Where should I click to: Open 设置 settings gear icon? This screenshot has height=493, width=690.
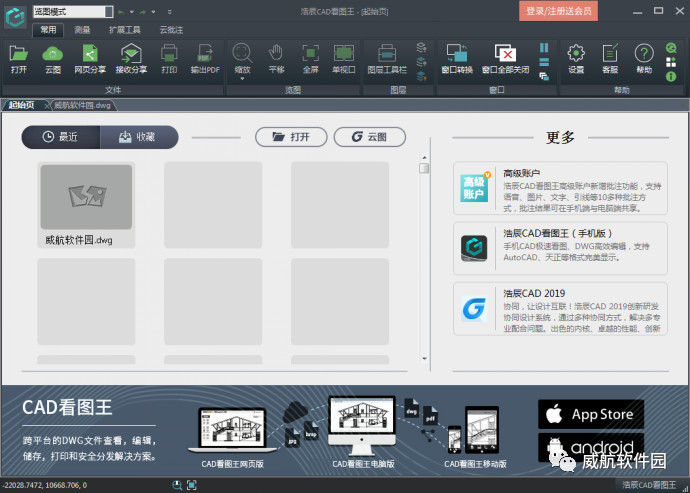[576, 58]
